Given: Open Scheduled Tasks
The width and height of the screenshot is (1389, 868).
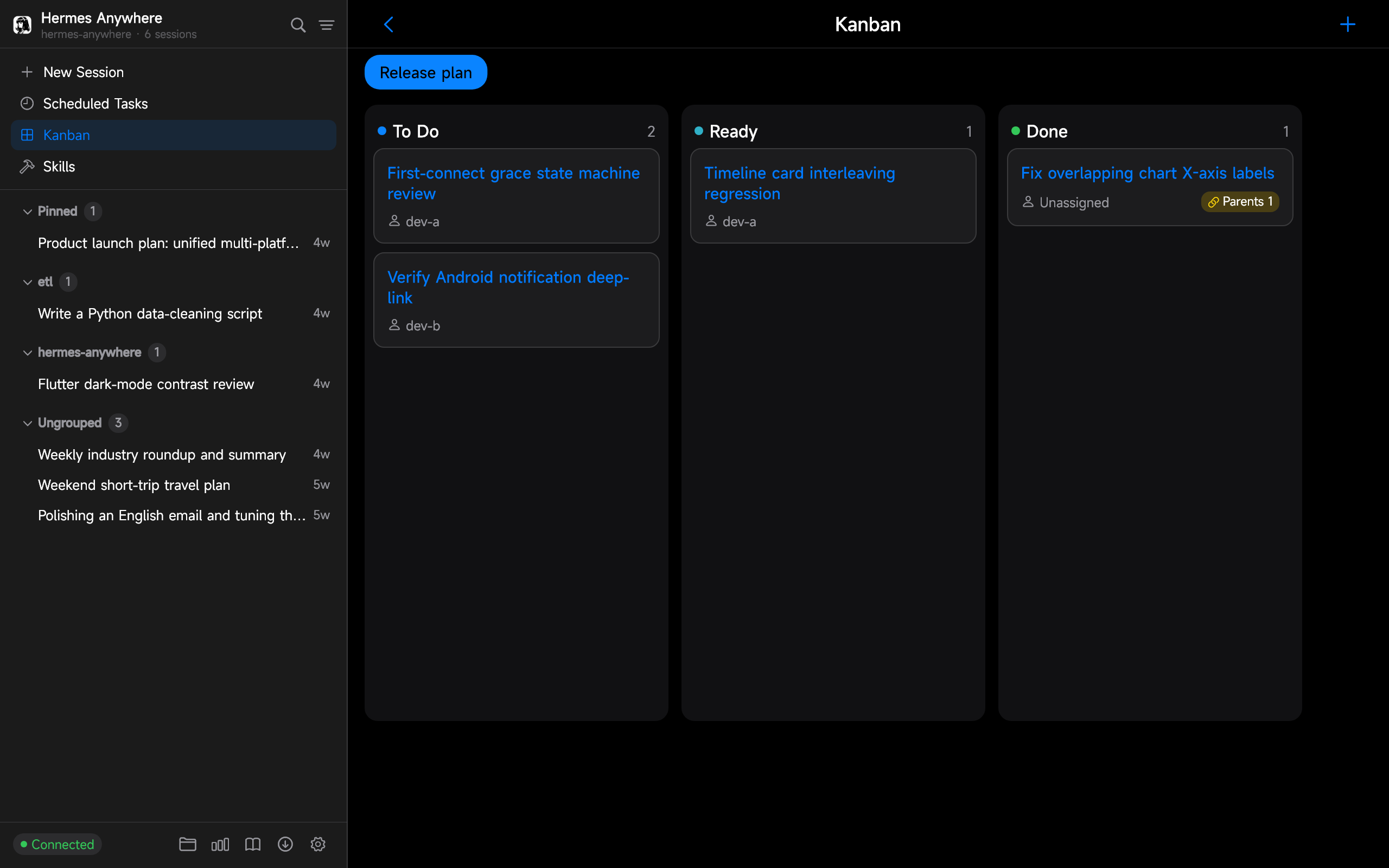Looking at the screenshot, I should pyautogui.click(x=173, y=103).
